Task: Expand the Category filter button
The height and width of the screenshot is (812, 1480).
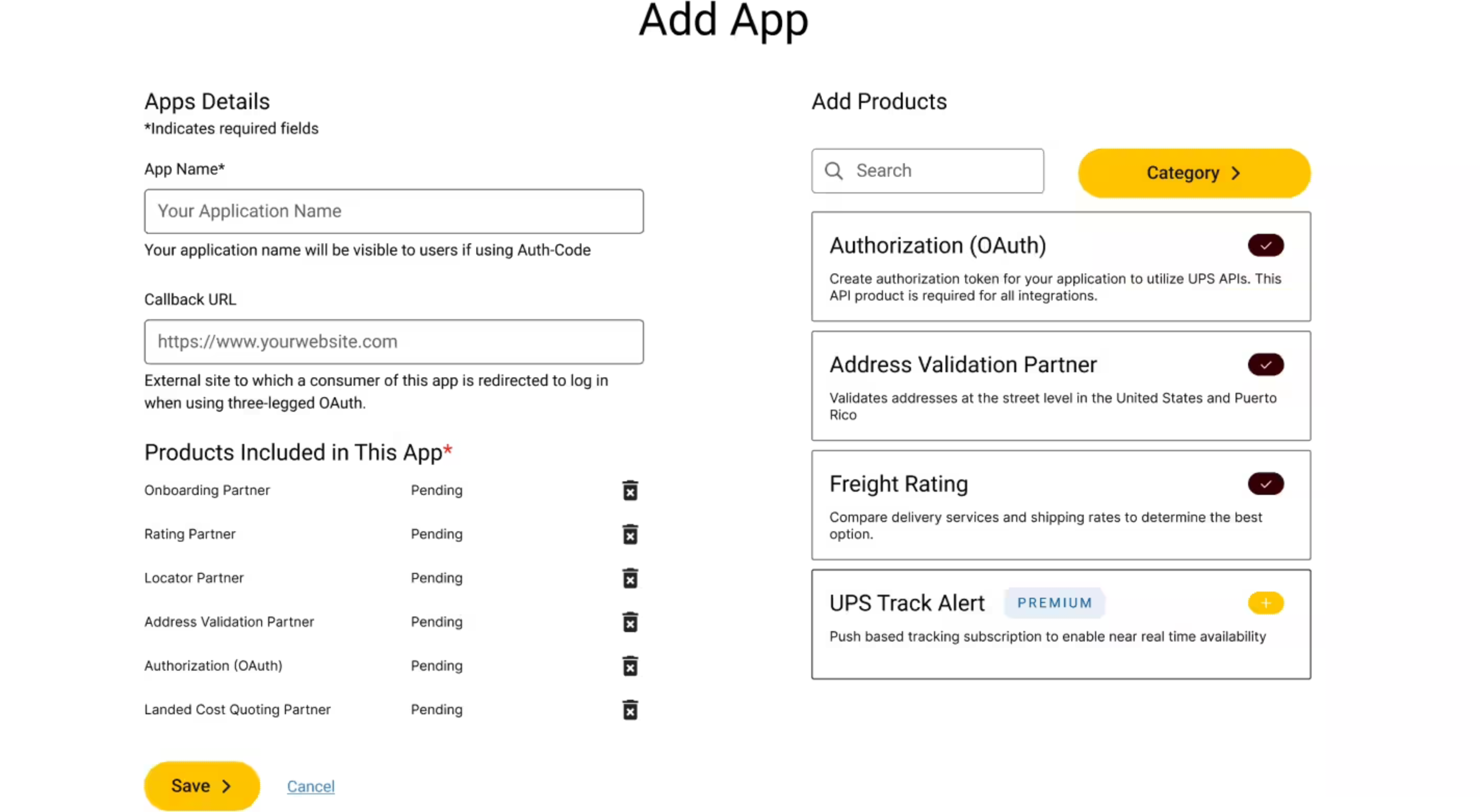Action: pos(1194,173)
